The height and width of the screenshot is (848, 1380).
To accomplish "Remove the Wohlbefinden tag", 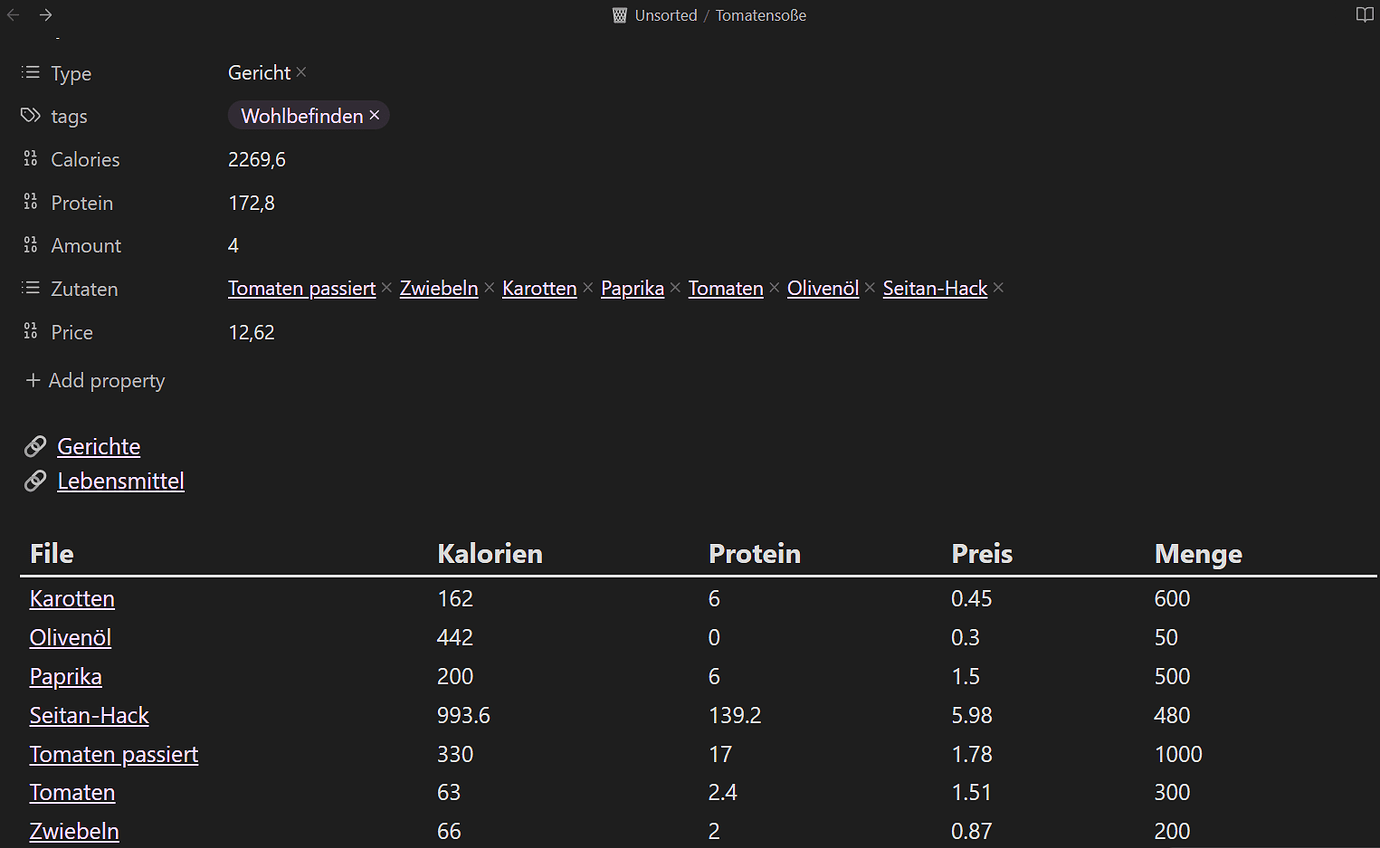I will (374, 115).
